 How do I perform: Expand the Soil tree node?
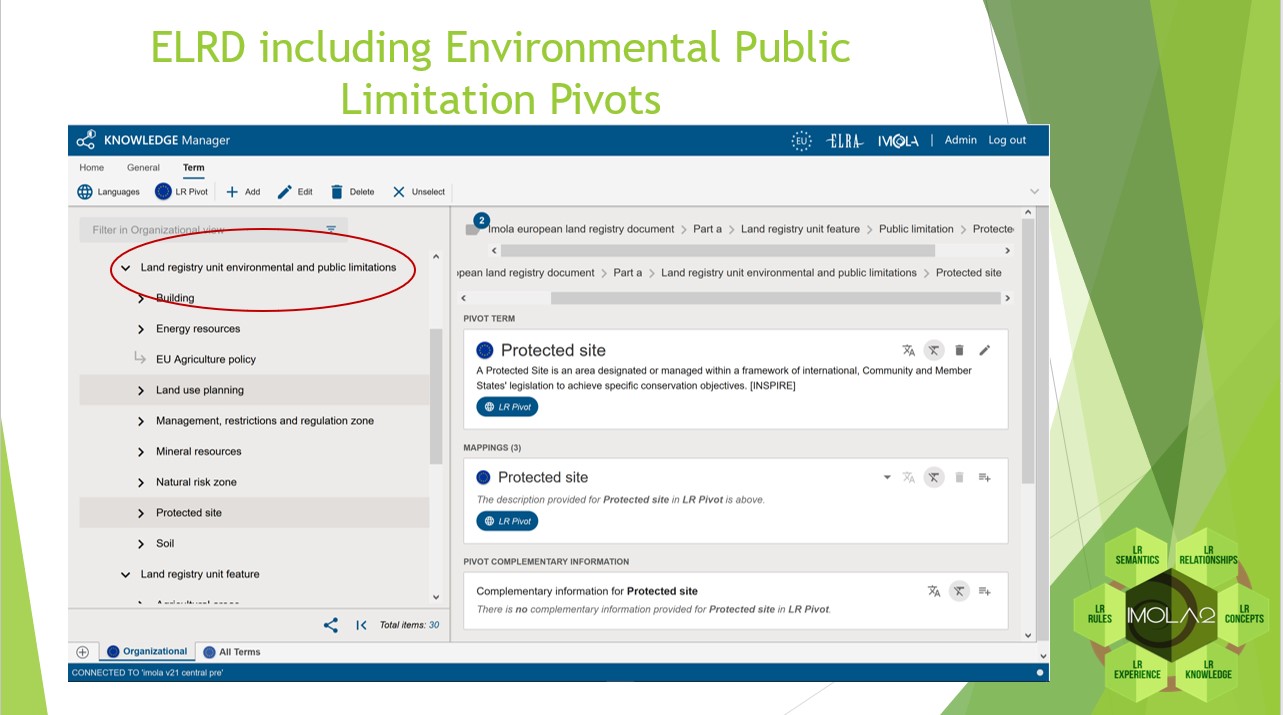(x=141, y=544)
